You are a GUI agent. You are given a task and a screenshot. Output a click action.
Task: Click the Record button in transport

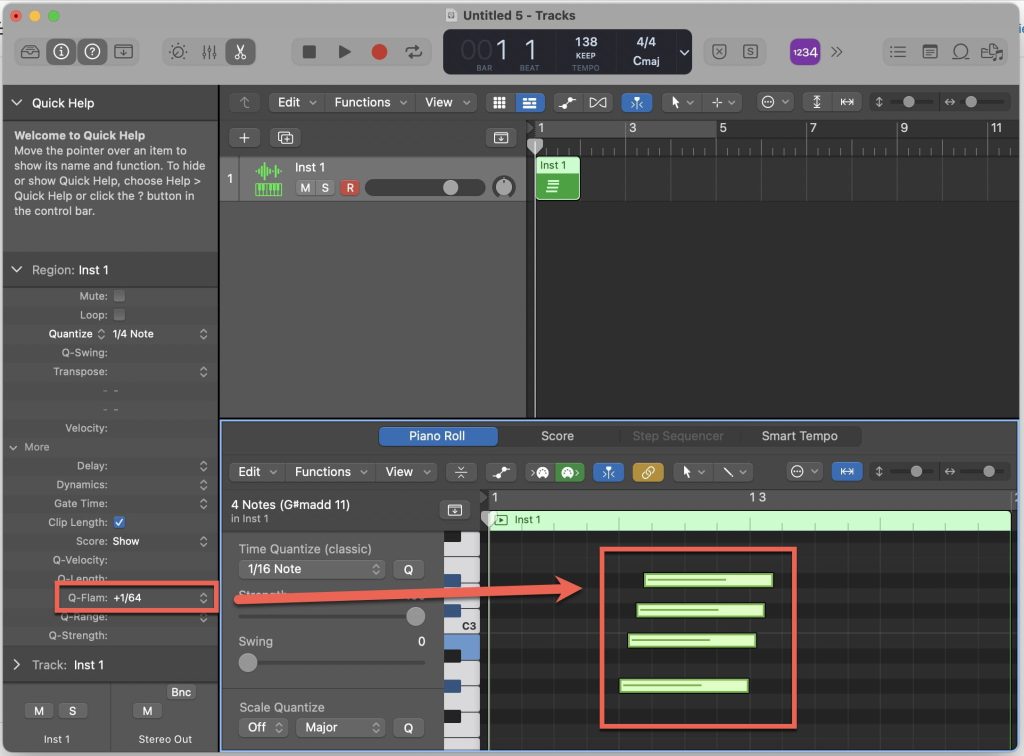pos(380,52)
